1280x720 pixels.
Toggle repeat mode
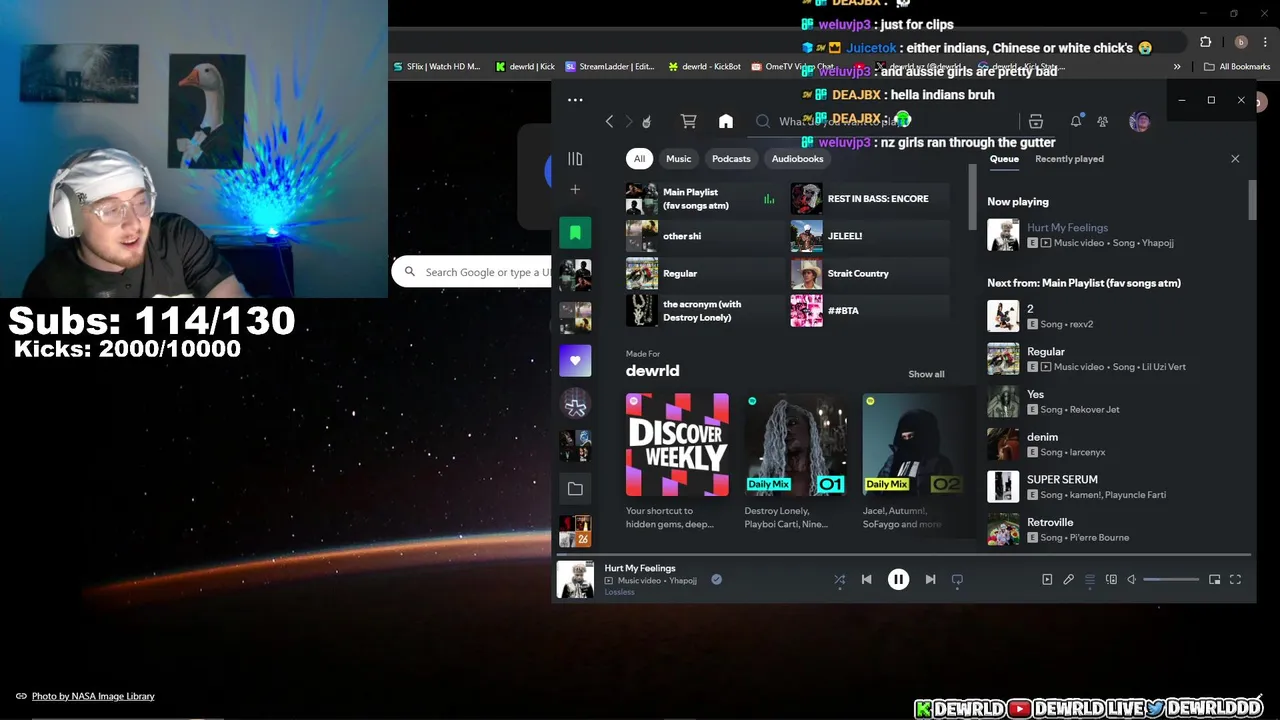click(957, 579)
